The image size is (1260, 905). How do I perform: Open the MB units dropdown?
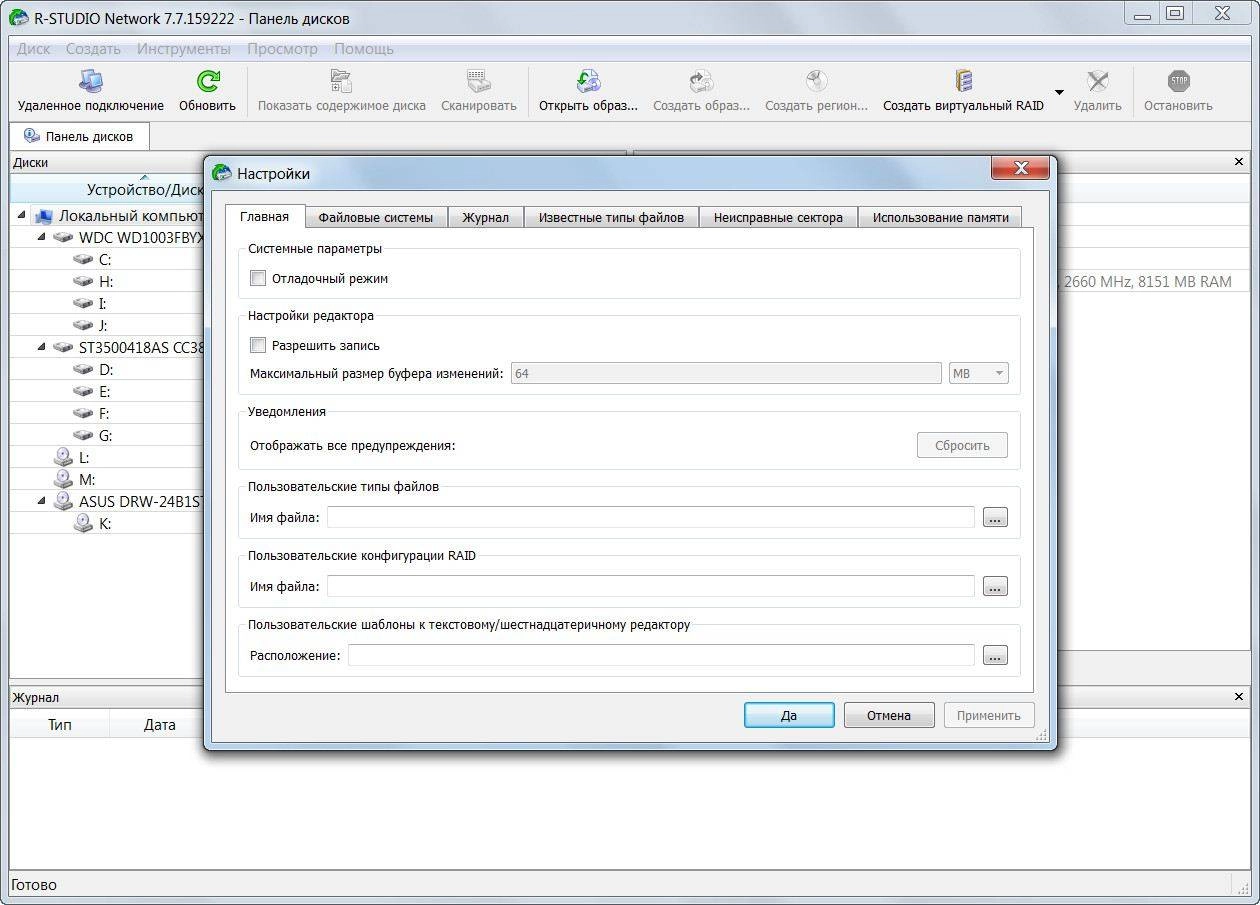point(977,373)
